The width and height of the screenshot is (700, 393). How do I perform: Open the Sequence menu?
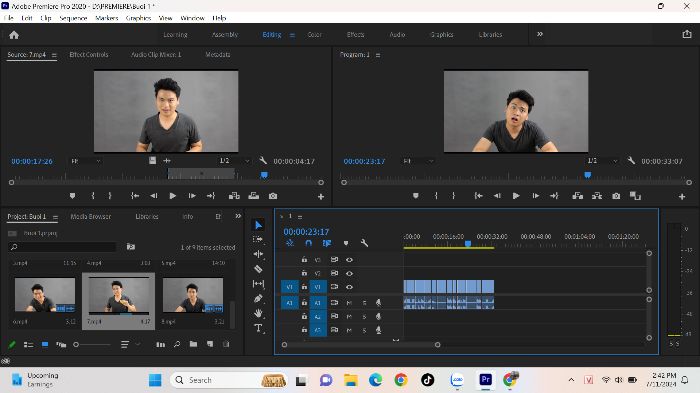click(73, 18)
